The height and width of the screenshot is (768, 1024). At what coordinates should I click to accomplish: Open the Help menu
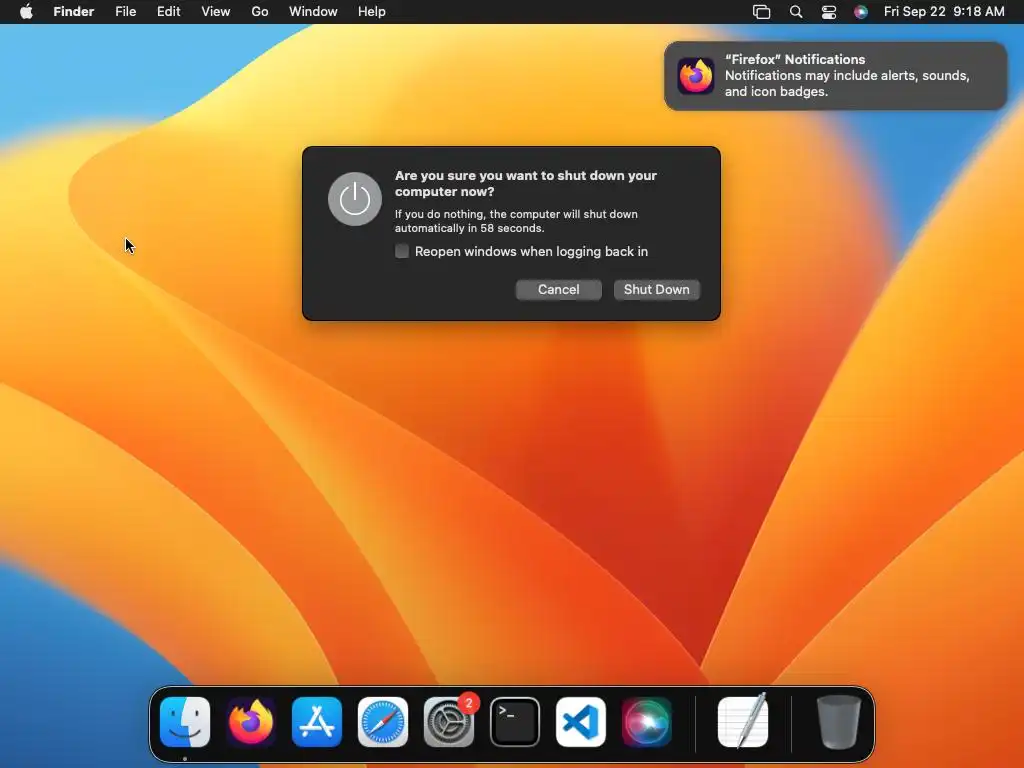372,12
